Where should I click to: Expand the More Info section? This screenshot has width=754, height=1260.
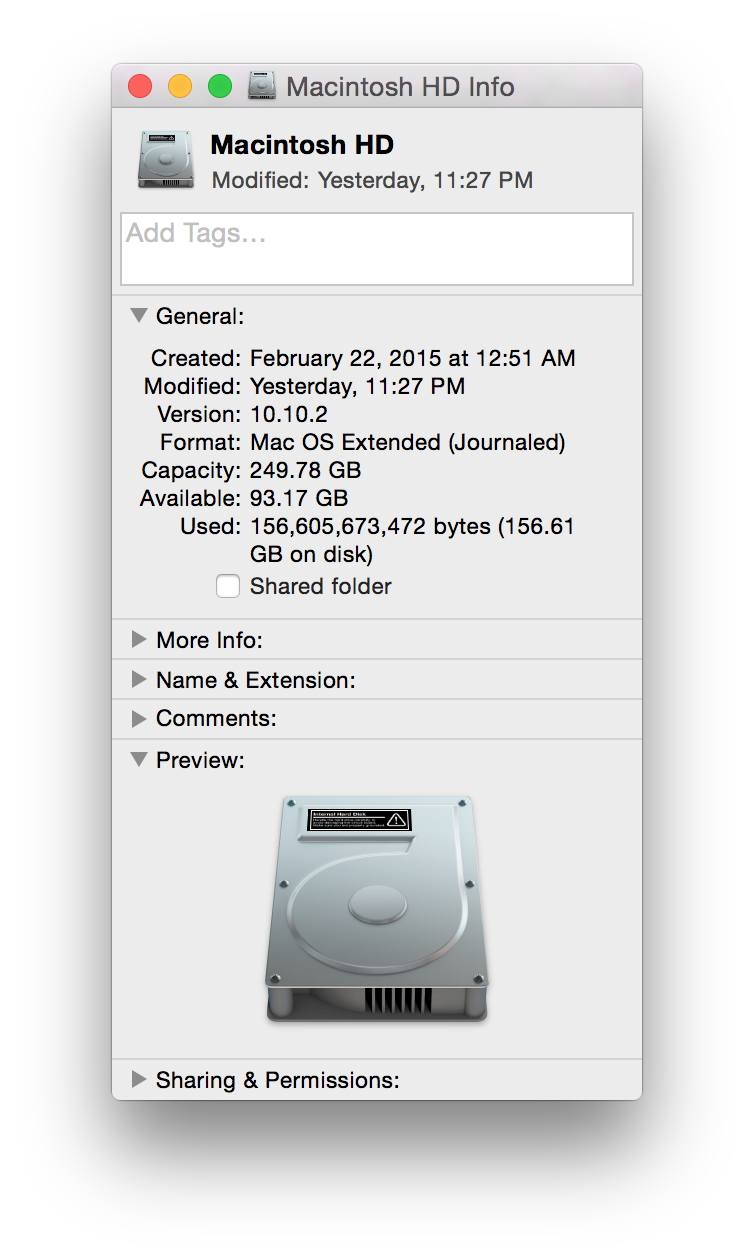(139, 639)
